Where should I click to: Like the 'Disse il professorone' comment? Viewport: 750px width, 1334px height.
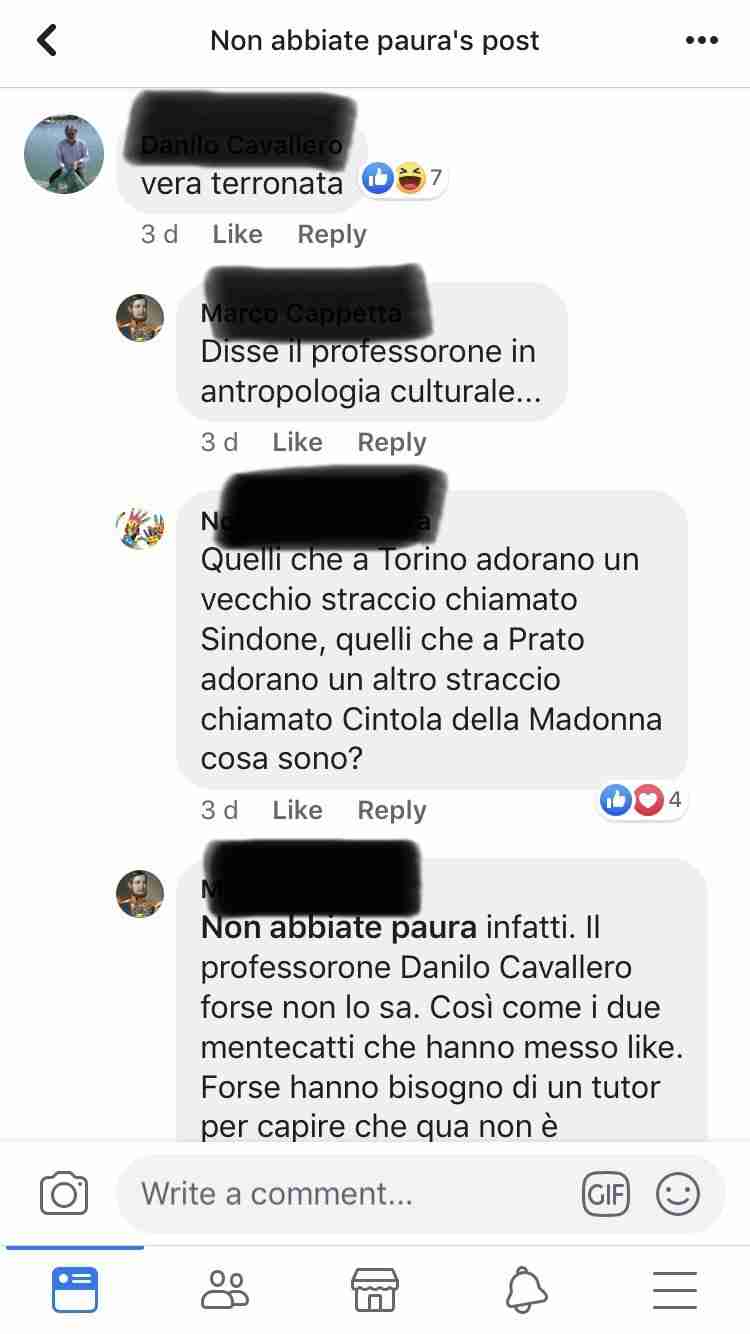point(297,442)
